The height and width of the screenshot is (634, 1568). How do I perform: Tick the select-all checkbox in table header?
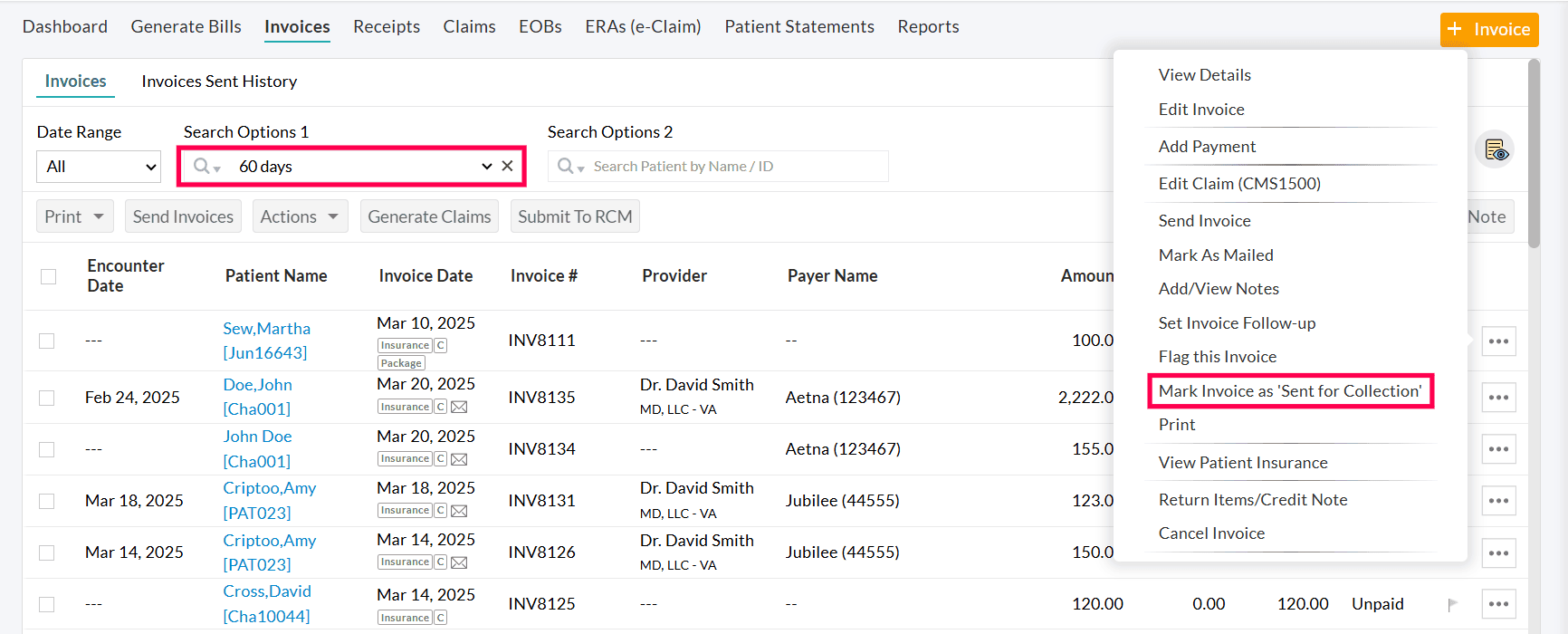(49, 276)
